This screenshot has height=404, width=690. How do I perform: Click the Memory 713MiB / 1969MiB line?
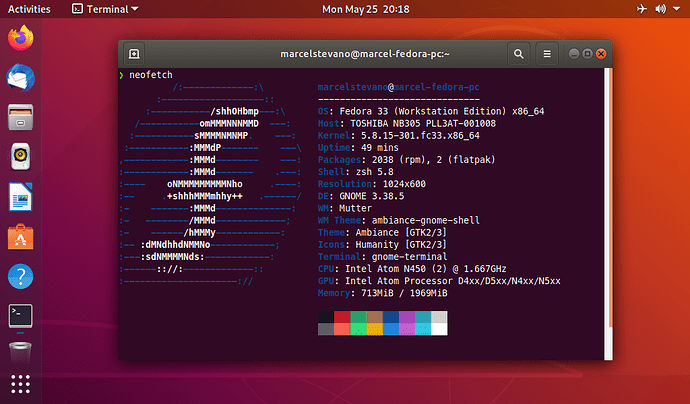click(x=382, y=293)
